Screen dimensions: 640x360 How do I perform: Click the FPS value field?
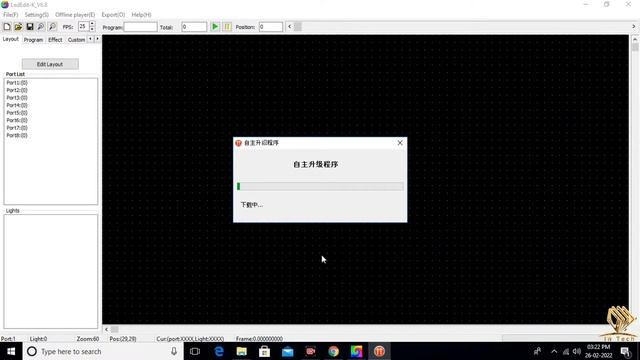[83, 27]
